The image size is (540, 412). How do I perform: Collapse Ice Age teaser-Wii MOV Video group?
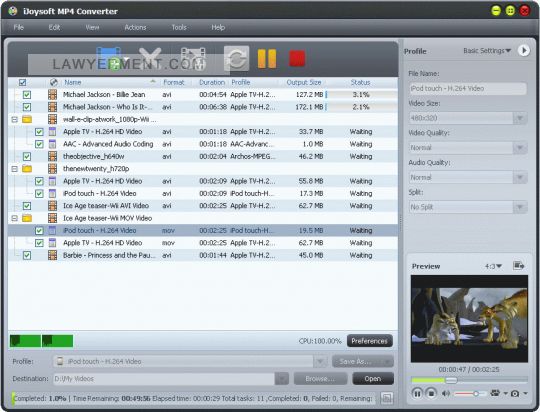(14, 218)
